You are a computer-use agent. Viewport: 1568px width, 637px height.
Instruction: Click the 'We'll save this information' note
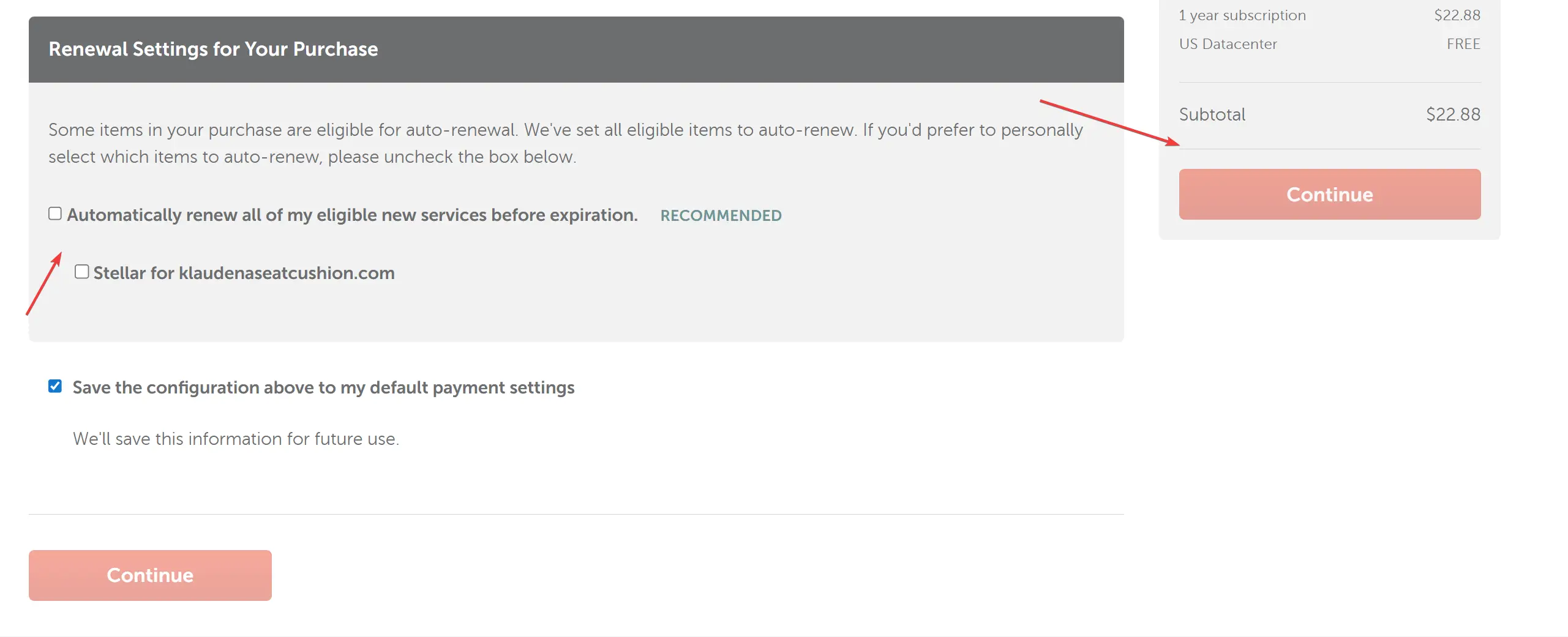tap(236, 439)
